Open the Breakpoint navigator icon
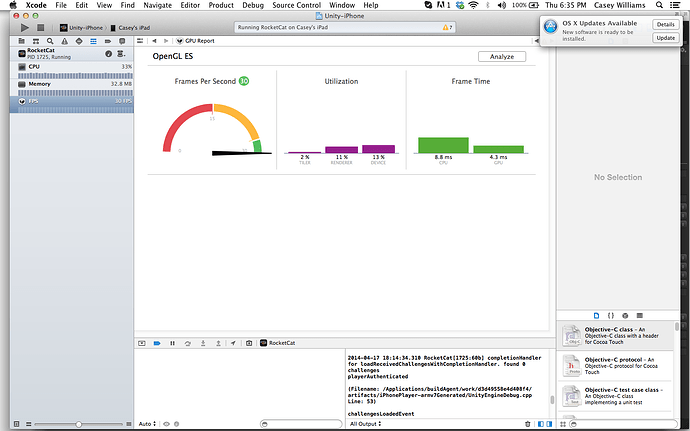690x431 pixels. 108,41
